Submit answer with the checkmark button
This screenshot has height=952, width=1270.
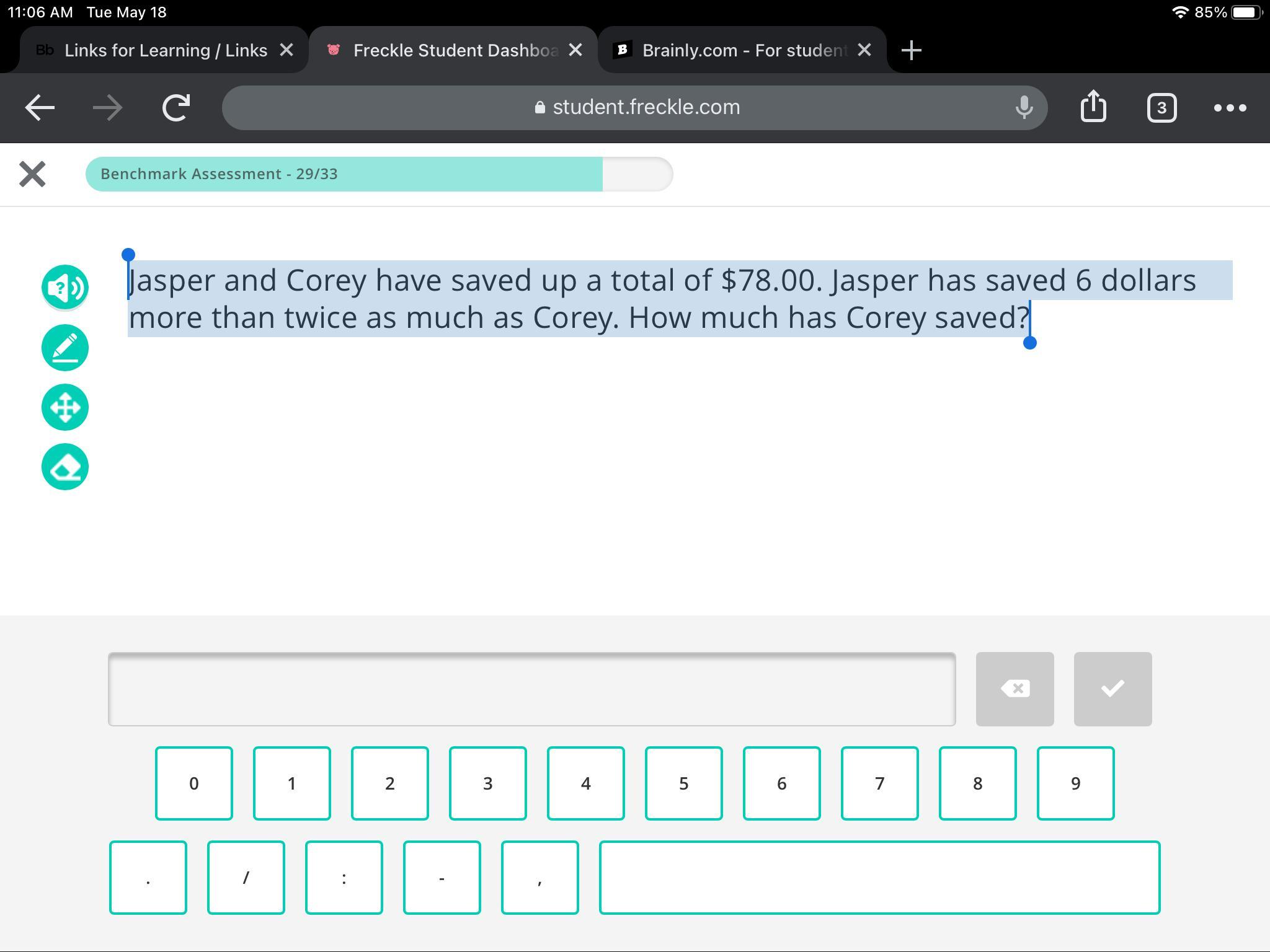(1112, 689)
